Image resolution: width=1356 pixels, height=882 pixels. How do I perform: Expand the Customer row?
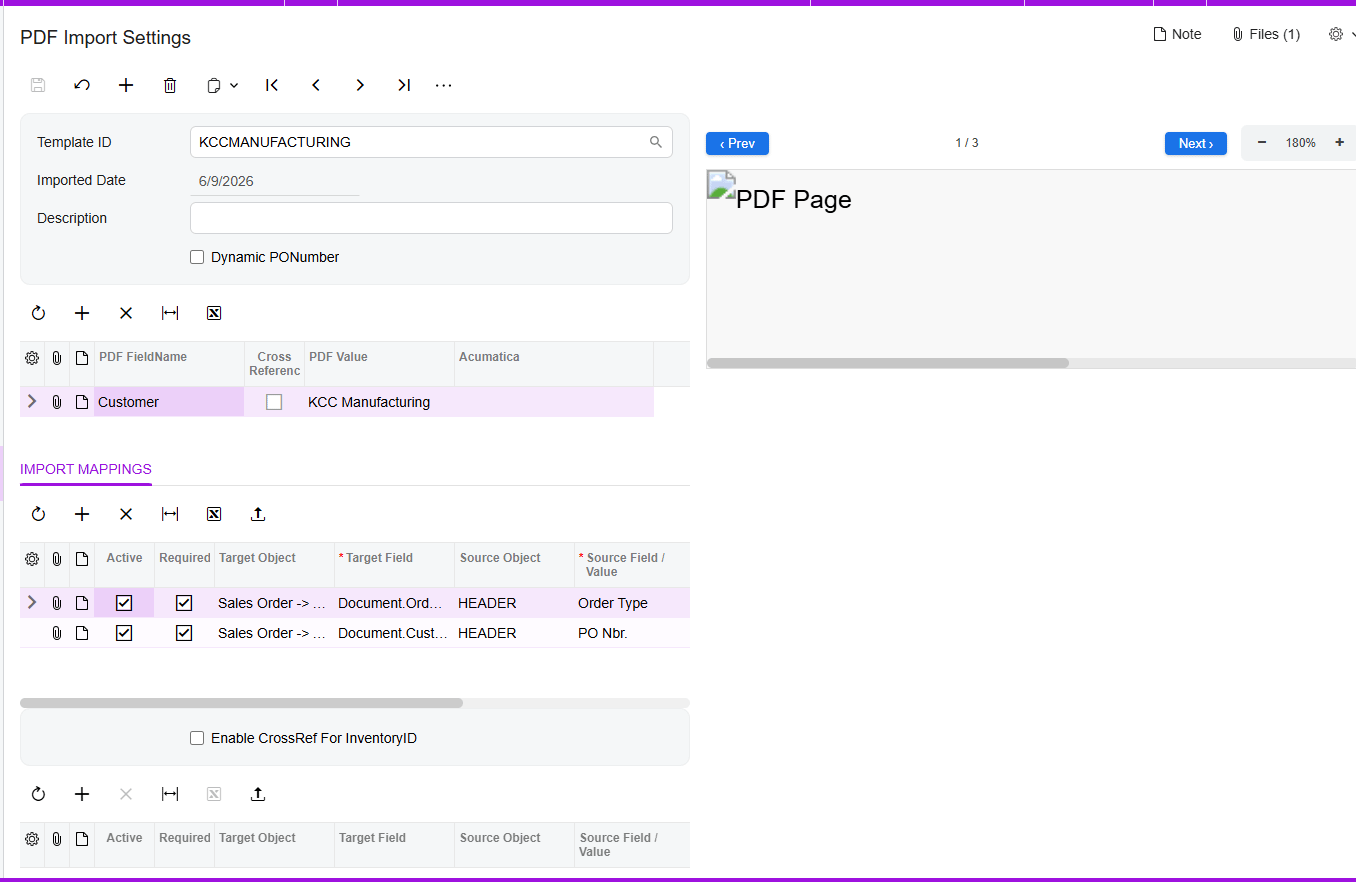[x=32, y=401]
